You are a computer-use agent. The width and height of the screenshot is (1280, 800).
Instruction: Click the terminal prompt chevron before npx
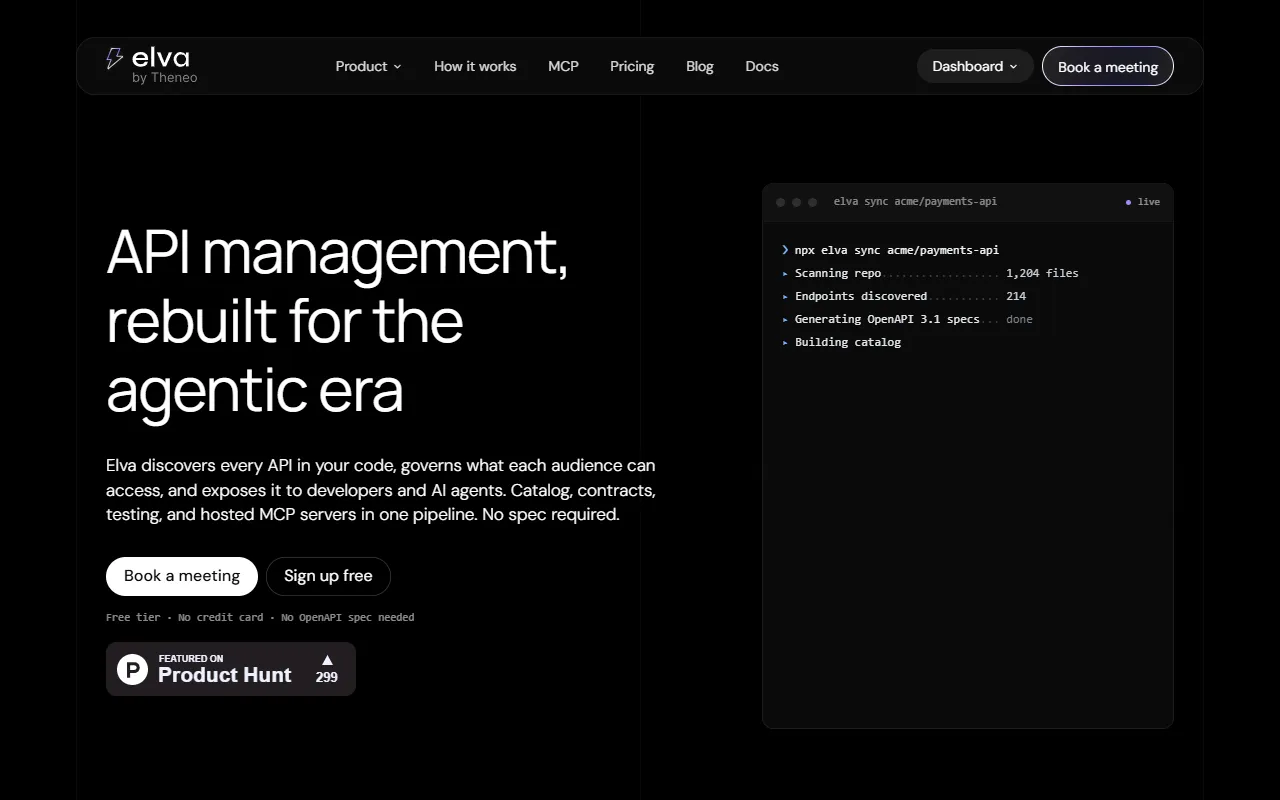coord(785,250)
